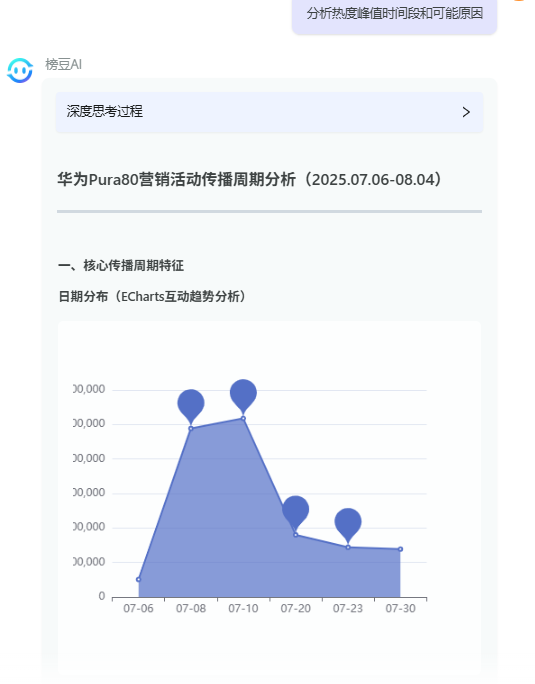Click the 07-23 data point on line
This screenshot has height=684, width=535.
(x=348, y=547)
